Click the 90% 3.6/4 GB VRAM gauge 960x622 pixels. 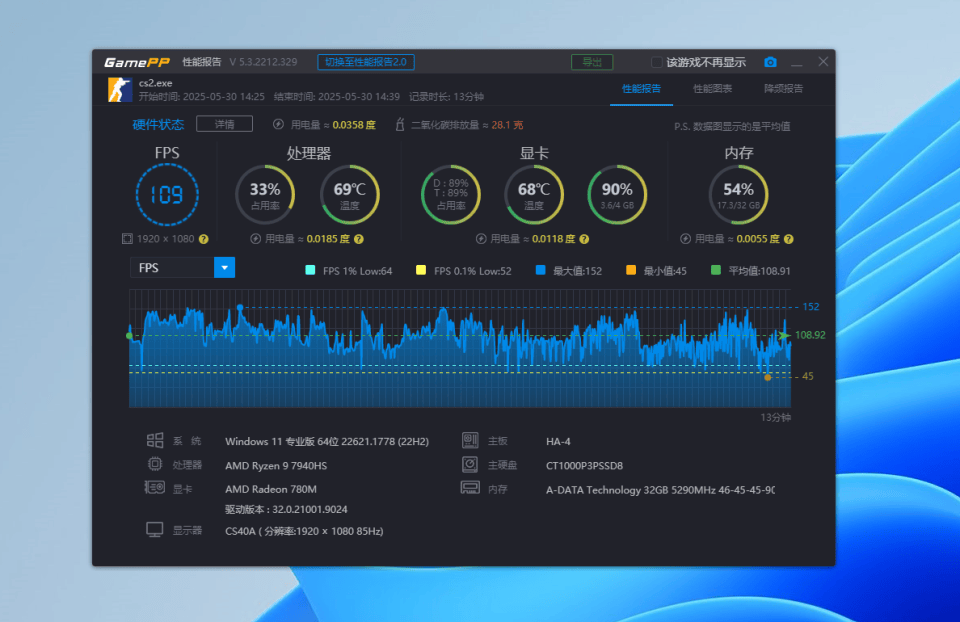click(617, 195)
